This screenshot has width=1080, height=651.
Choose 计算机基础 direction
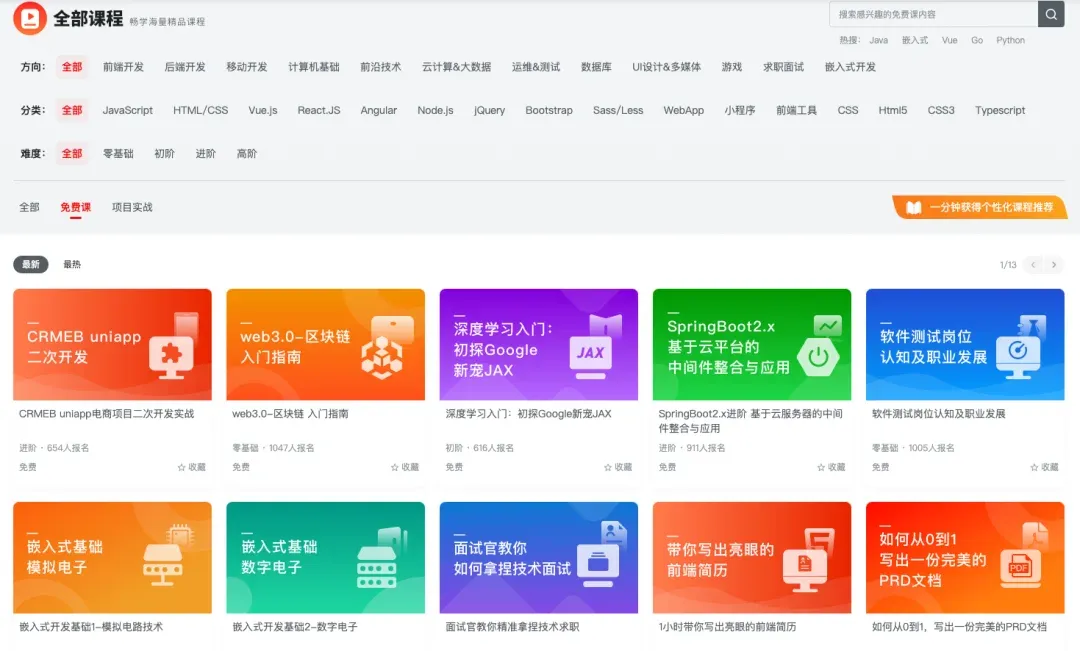313,67
